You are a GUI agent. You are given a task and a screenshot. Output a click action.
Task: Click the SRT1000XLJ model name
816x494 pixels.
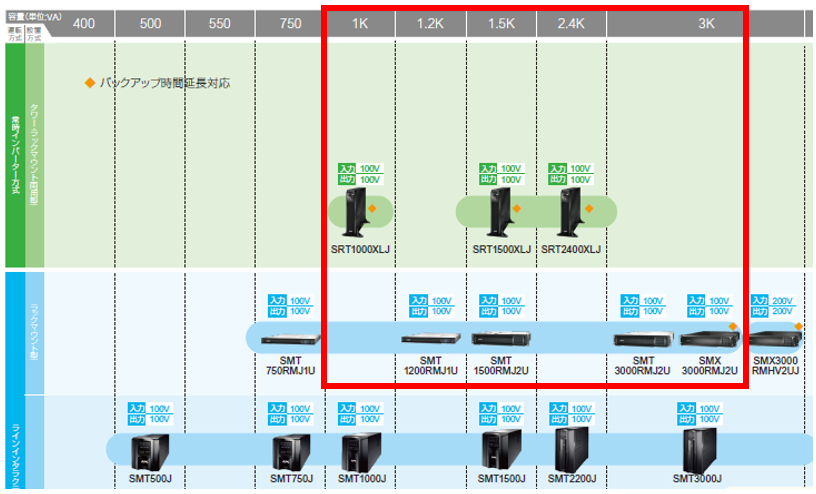[x=360, y=249]
